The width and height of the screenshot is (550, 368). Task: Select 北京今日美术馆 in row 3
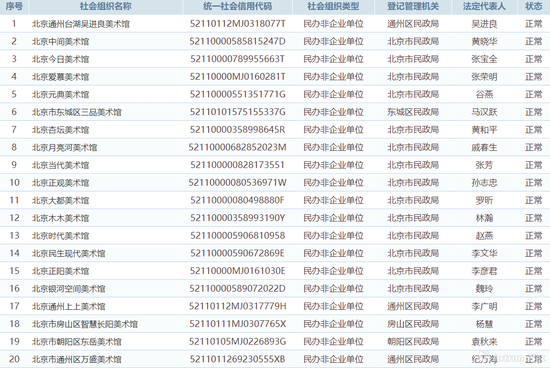tap(61, 59)
